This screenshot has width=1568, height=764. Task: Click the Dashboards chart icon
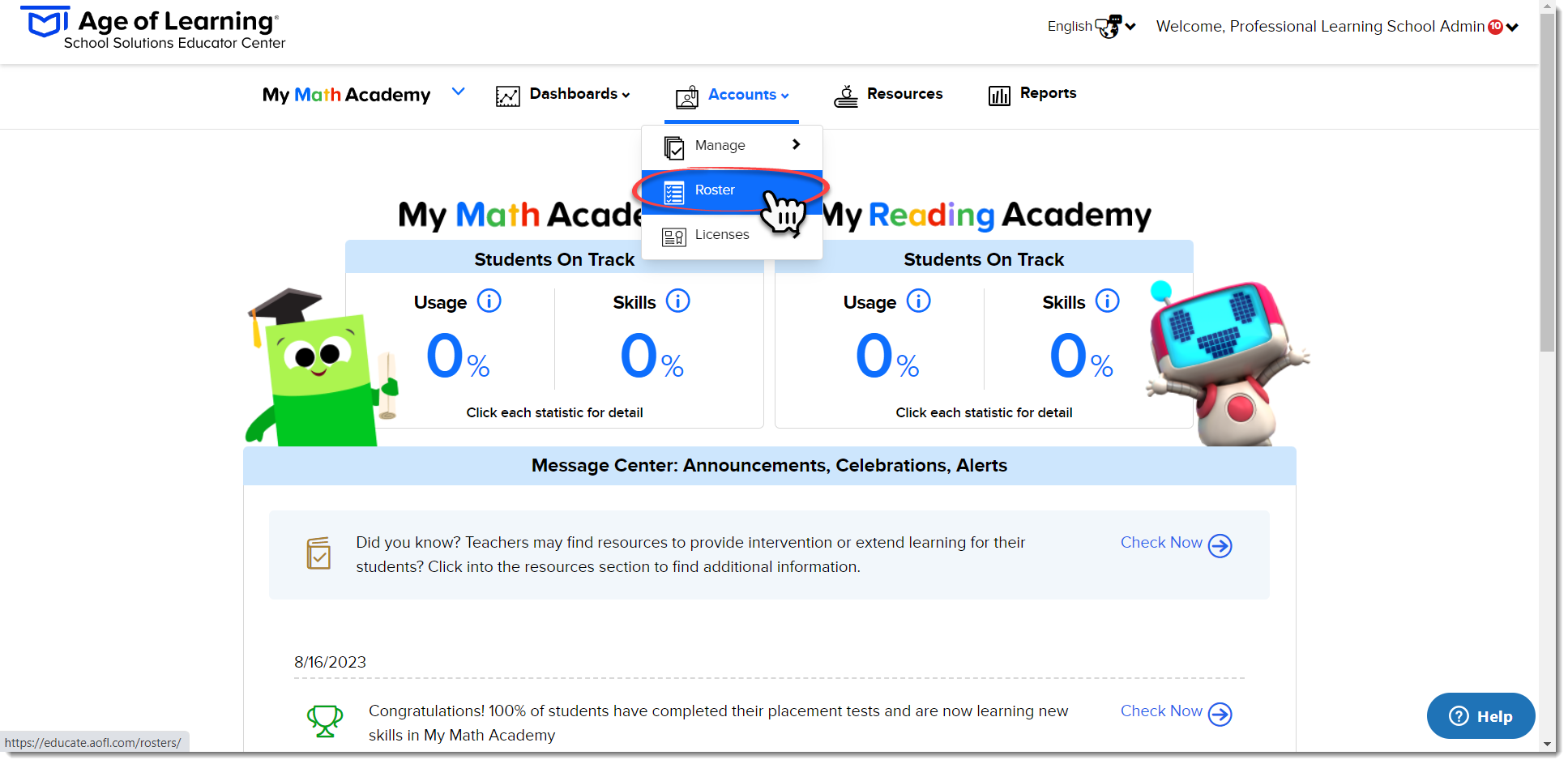tap(508, 96)
